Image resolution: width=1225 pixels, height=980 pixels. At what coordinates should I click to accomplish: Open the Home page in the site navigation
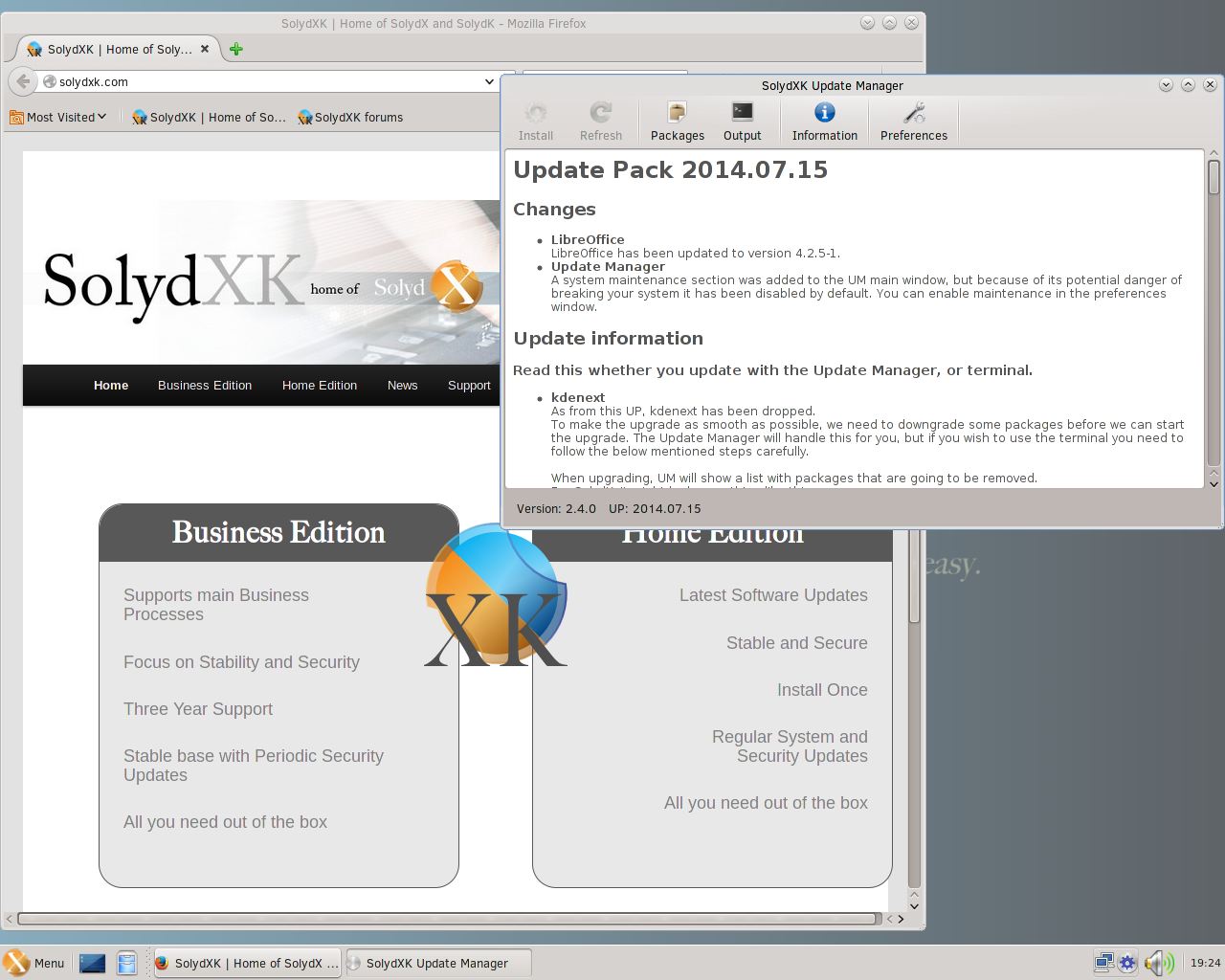(x=111, y=386)
